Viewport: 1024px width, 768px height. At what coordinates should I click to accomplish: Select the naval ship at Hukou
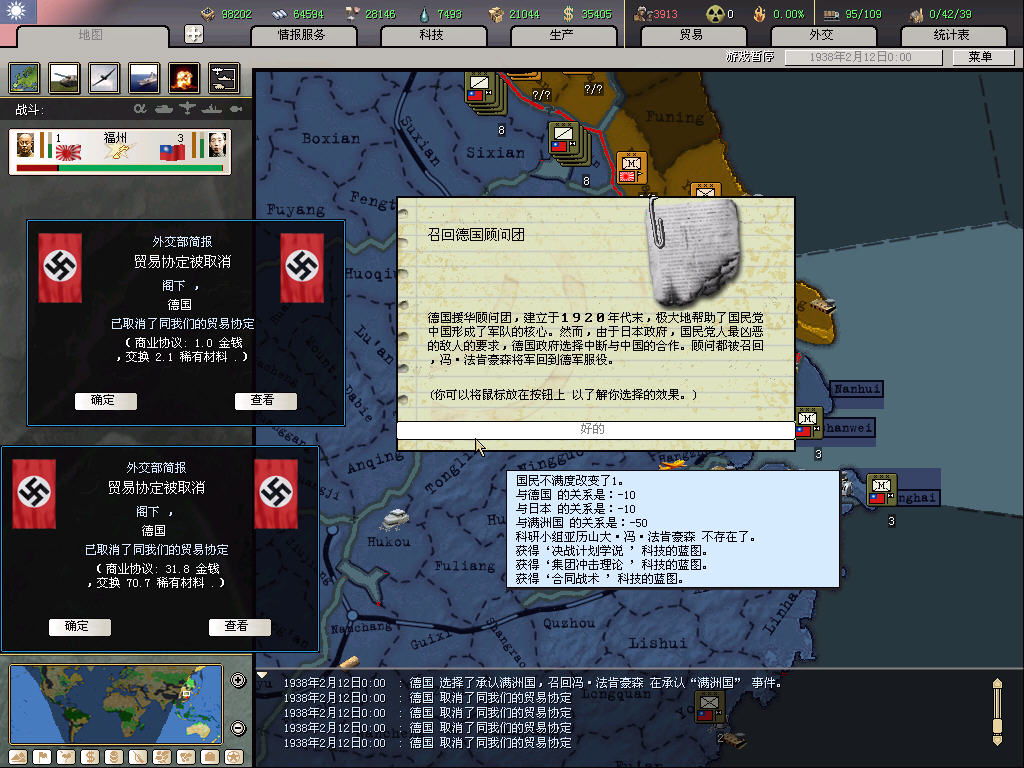(394, 519)
